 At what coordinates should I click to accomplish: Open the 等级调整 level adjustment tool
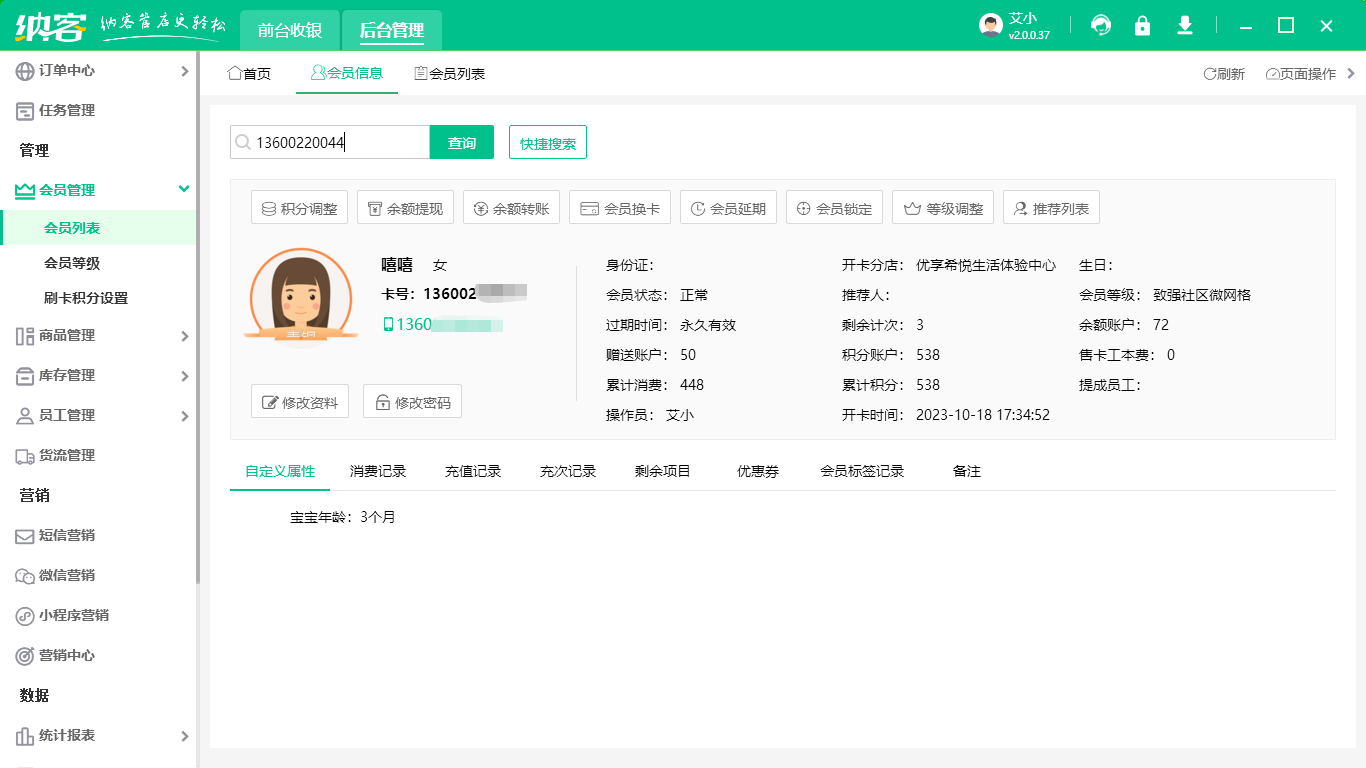click(942, 207)
